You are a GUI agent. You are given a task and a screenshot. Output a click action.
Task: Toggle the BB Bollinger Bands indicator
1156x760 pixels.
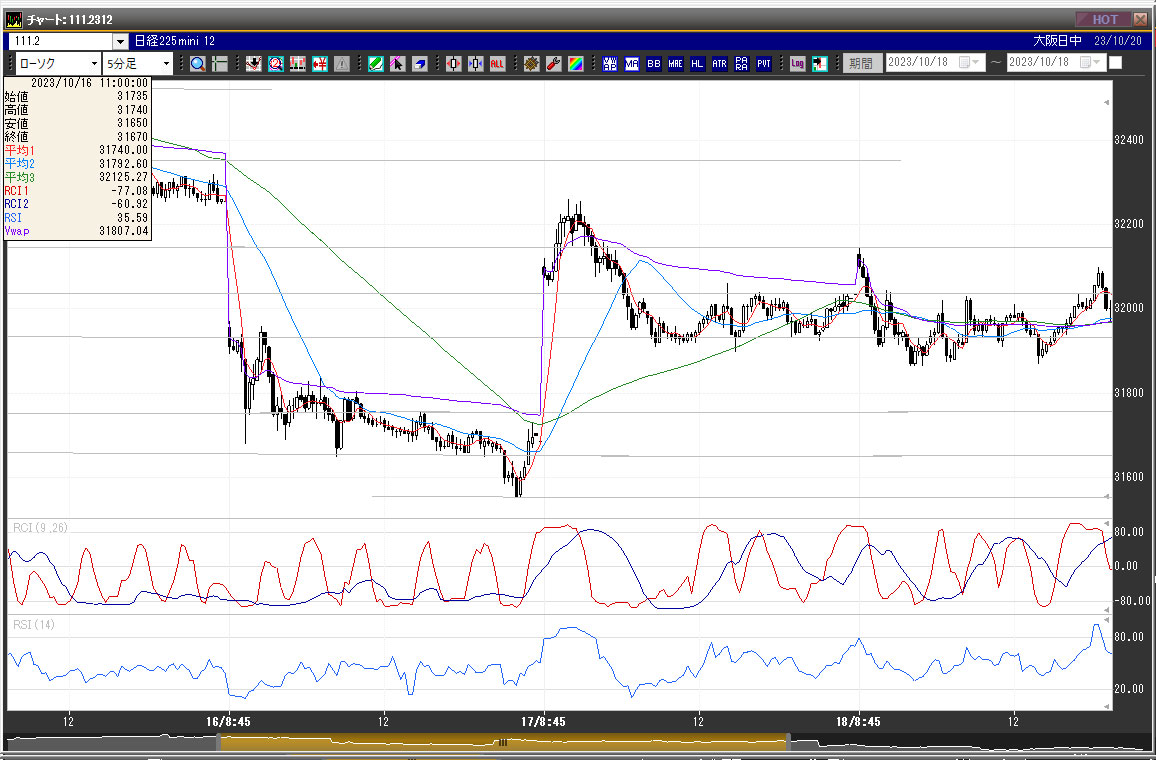(x=654, y=64)
